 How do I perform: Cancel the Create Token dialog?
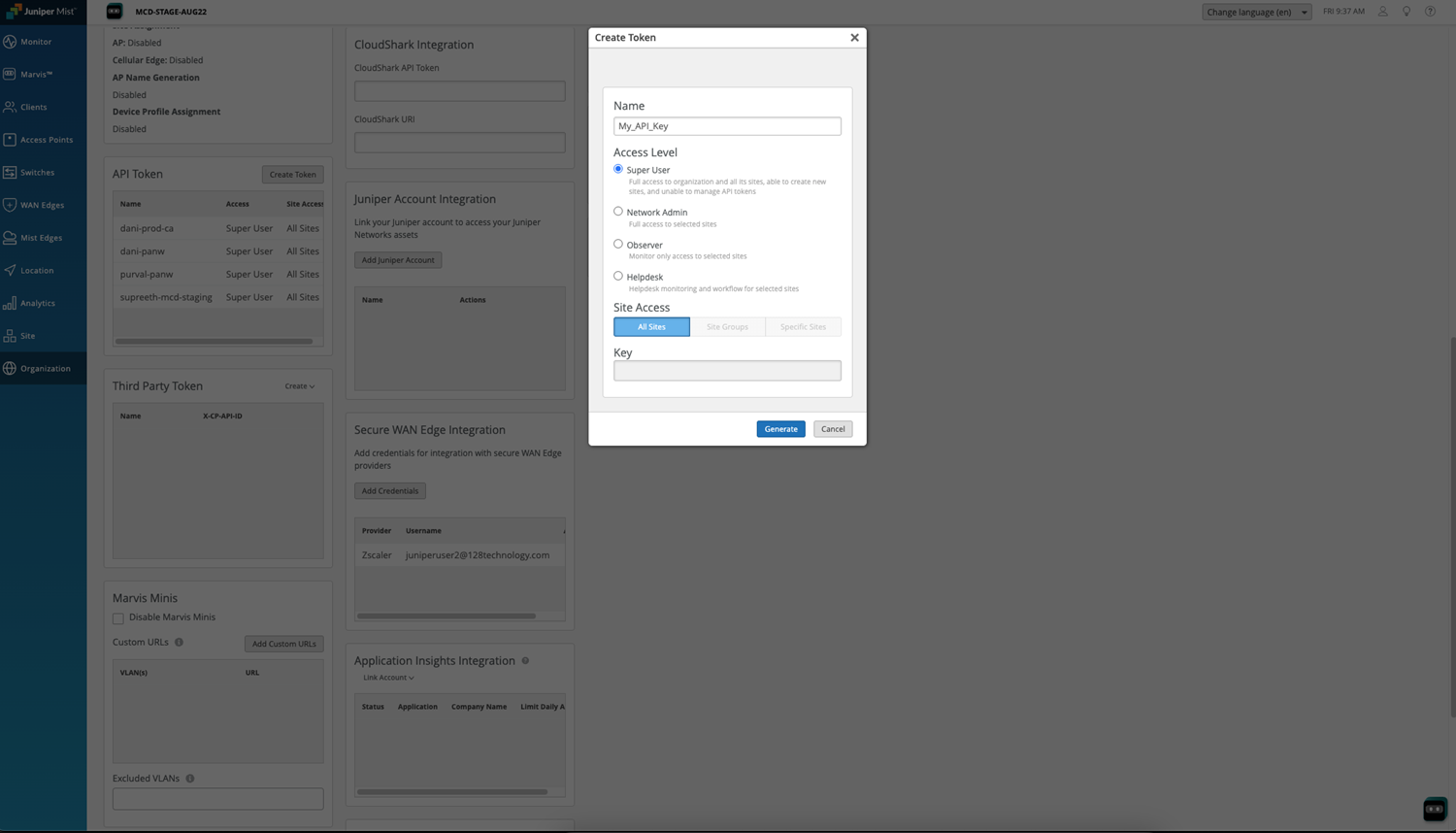[833, 429]
